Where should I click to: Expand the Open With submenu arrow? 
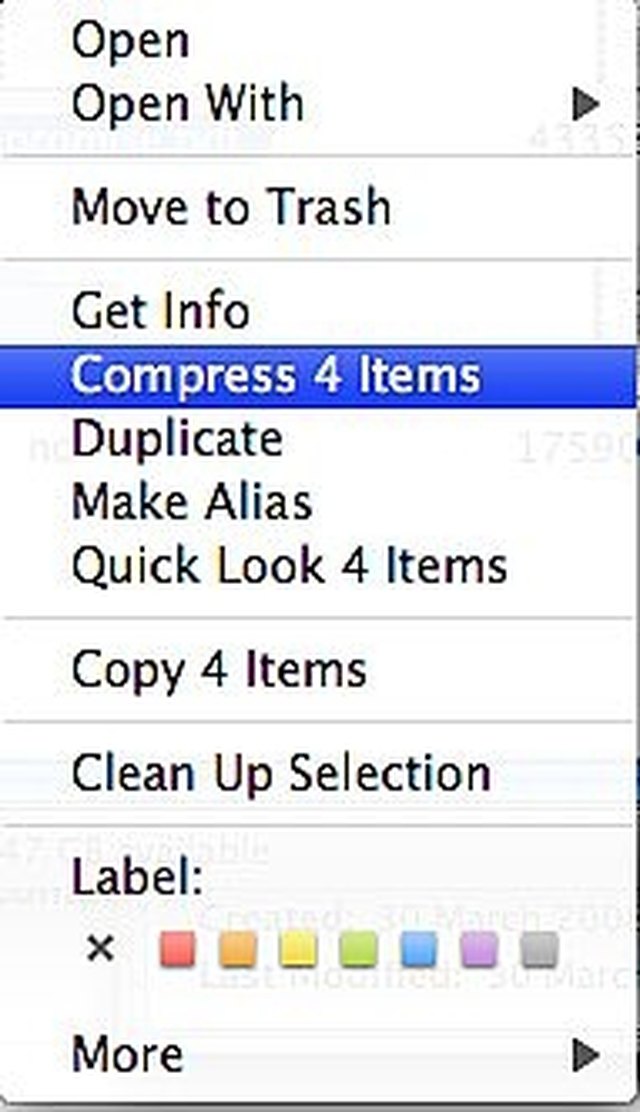tap(585, 104)
